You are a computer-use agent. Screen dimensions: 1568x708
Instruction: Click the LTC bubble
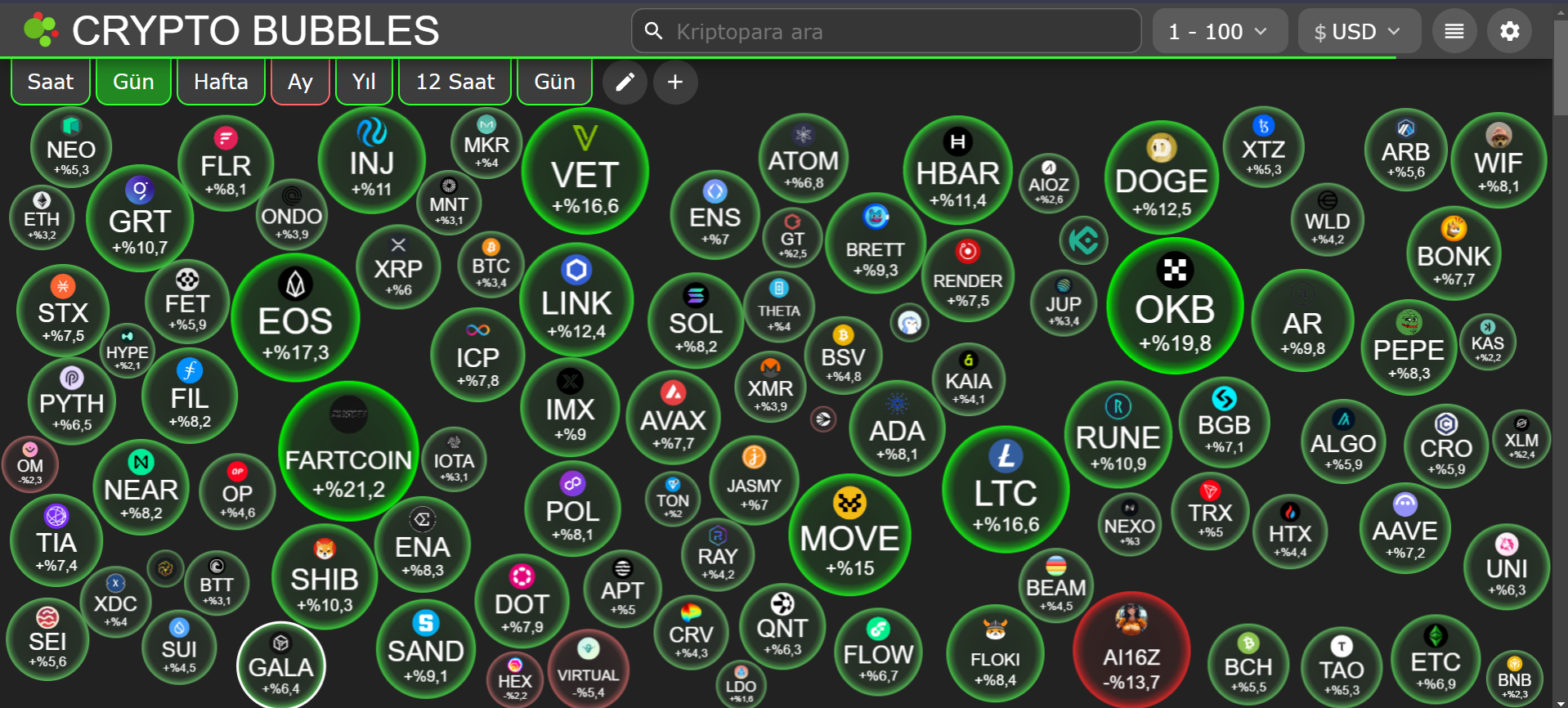click(x=1006, y=490)
